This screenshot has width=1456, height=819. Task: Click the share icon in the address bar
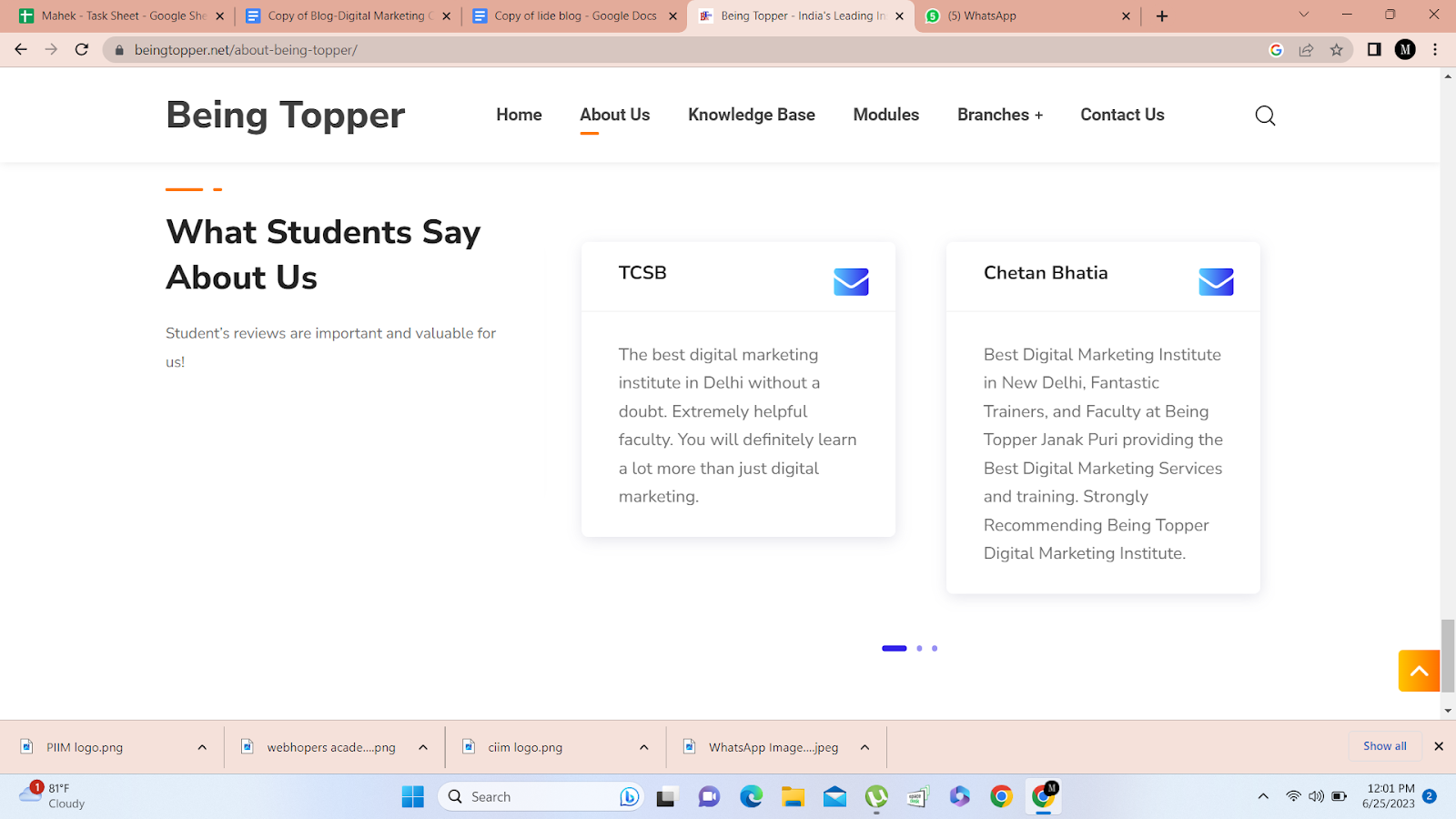[1307, 50]
